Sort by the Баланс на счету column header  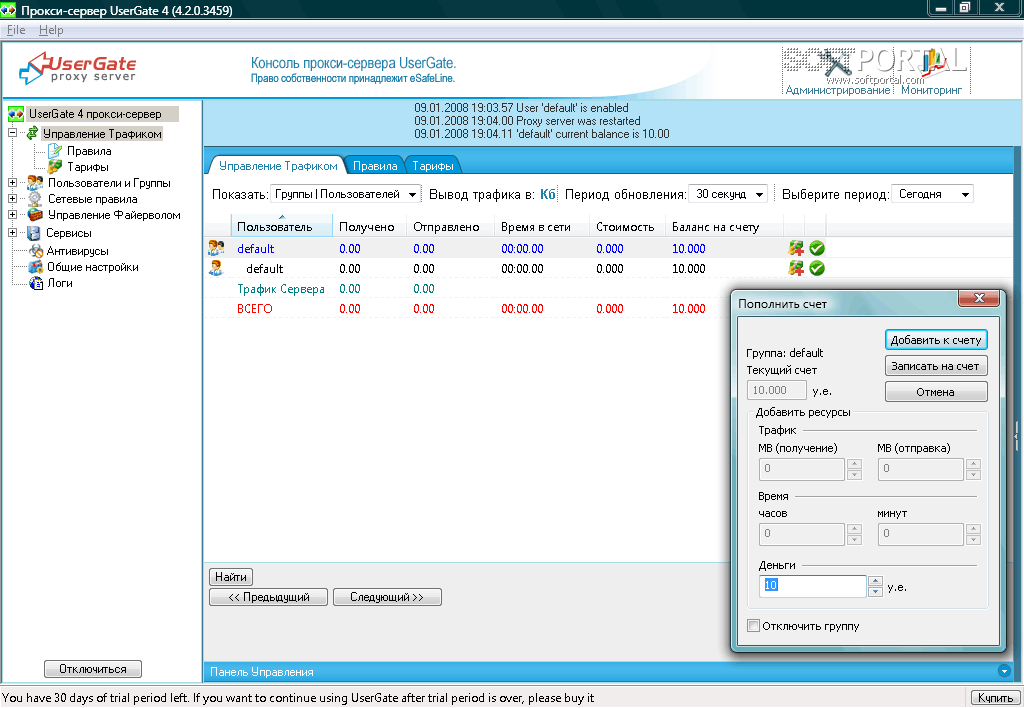click(724, 226)
